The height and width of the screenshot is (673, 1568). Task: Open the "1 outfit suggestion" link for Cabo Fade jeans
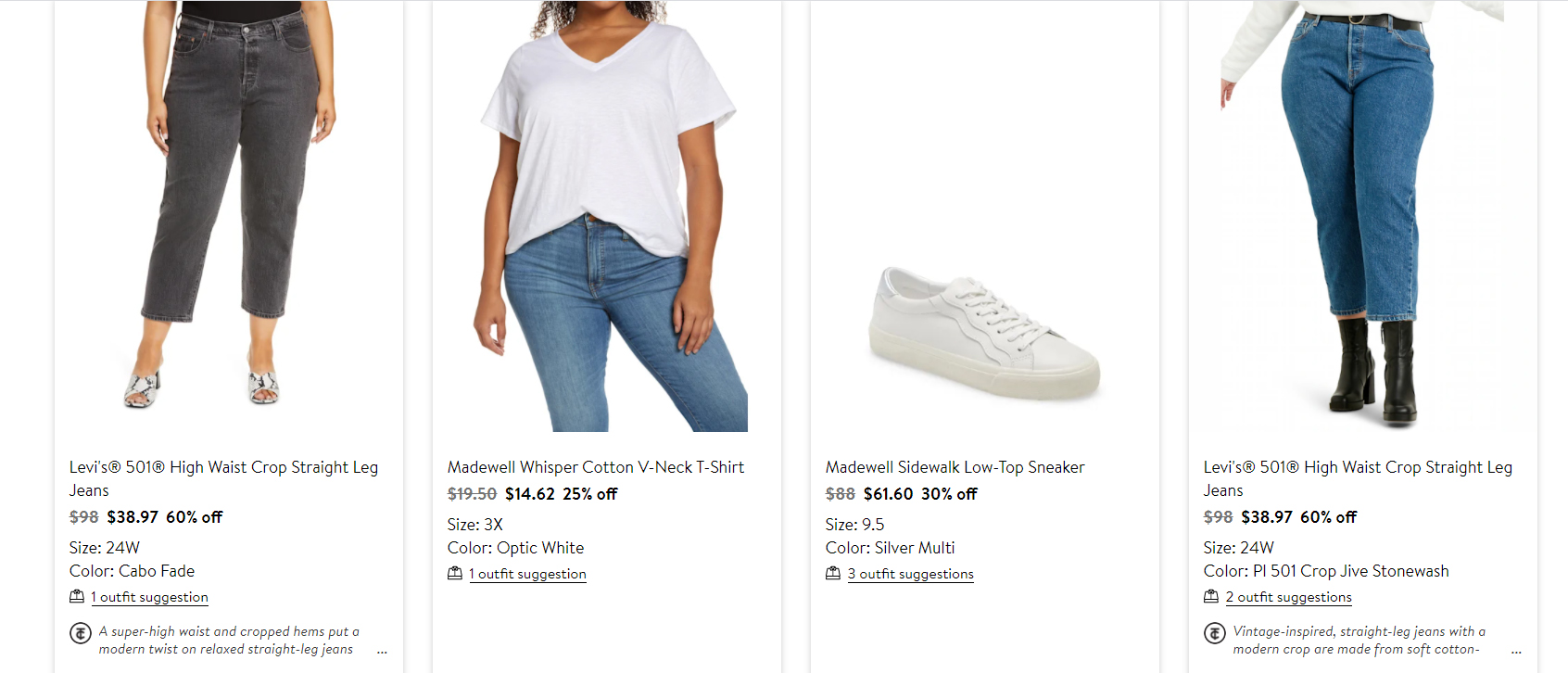coord(149,598)
